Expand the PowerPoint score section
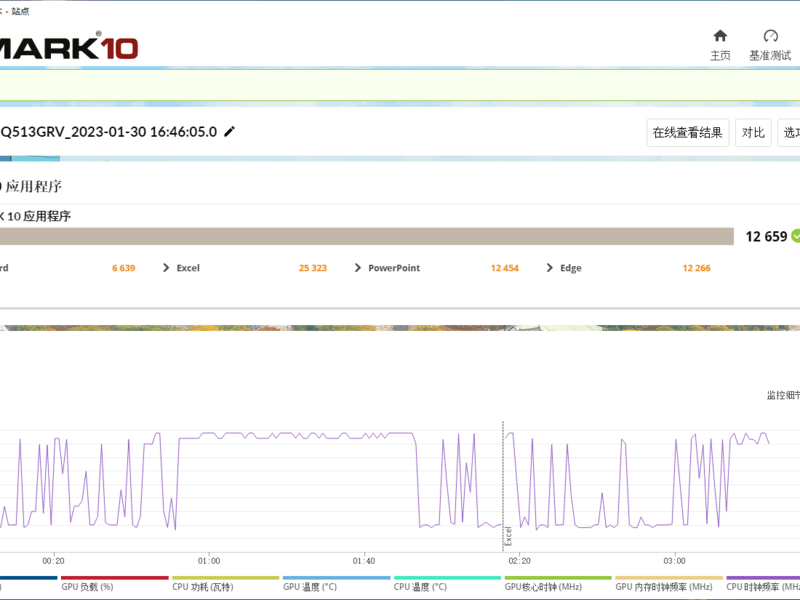This screenshot has height=600, width=800. [x=358, y=268]
